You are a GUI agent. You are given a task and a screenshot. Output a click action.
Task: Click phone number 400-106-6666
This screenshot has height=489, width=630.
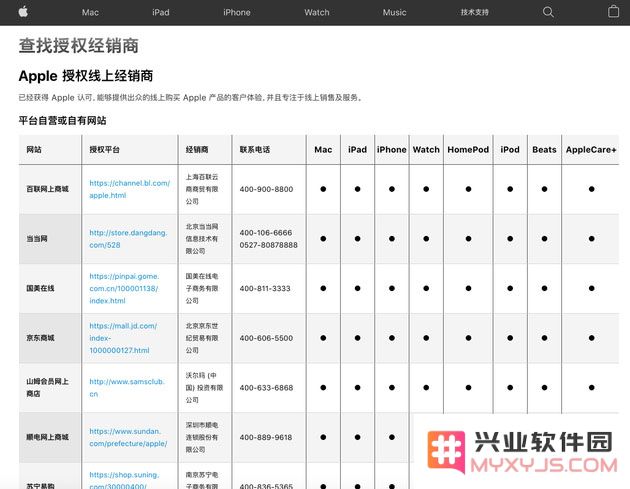[x=266, y=233]
